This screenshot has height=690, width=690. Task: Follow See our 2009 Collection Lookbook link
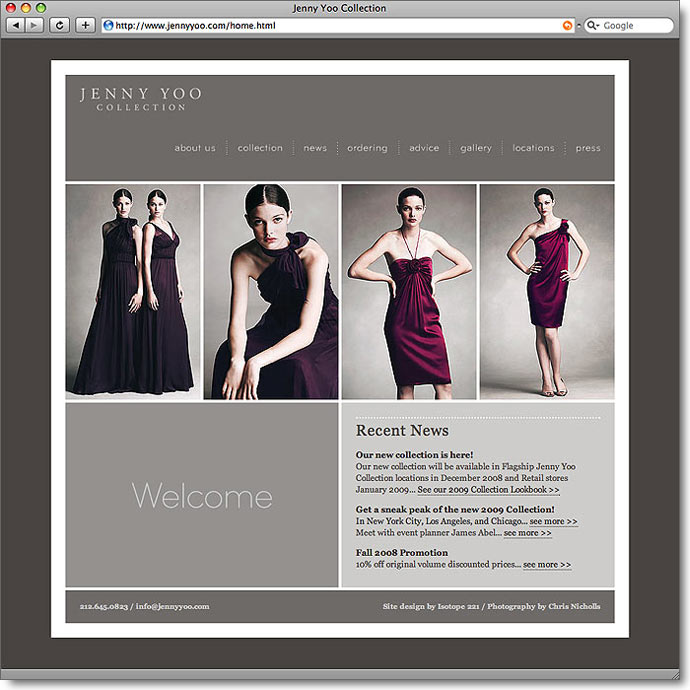[x=488, y=490]
